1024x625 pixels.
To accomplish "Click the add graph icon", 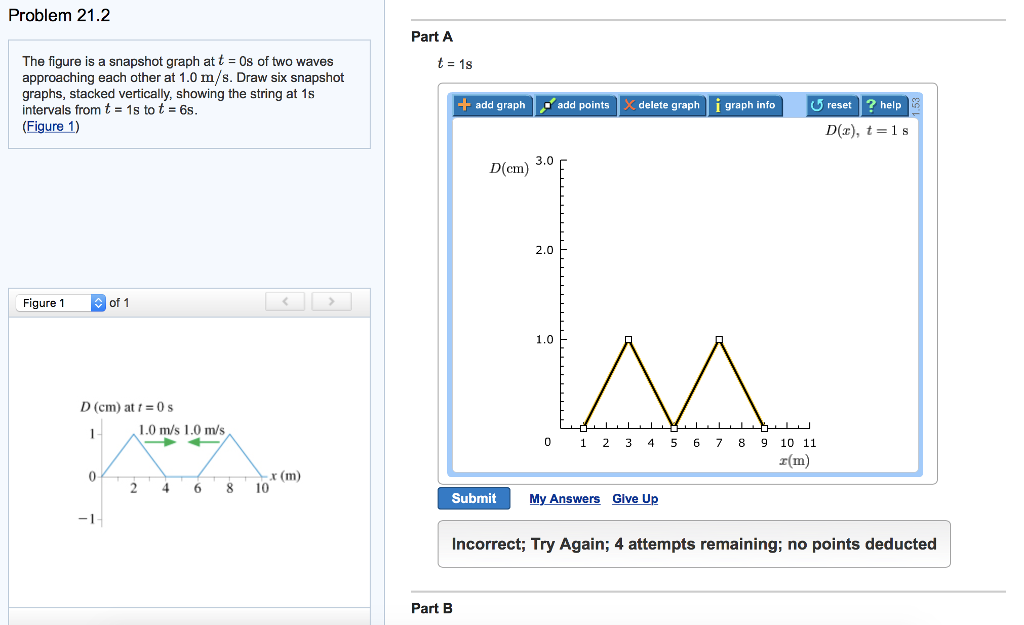I will click(492, 105).
